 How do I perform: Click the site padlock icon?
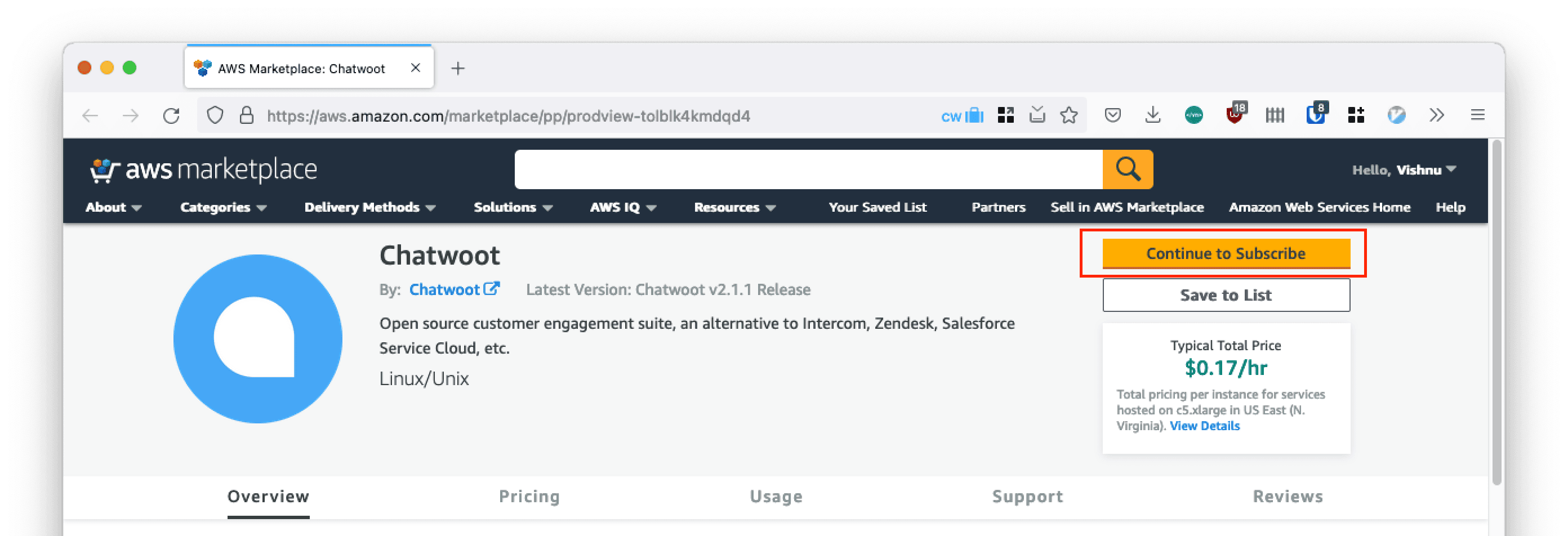tap(247, 115)
